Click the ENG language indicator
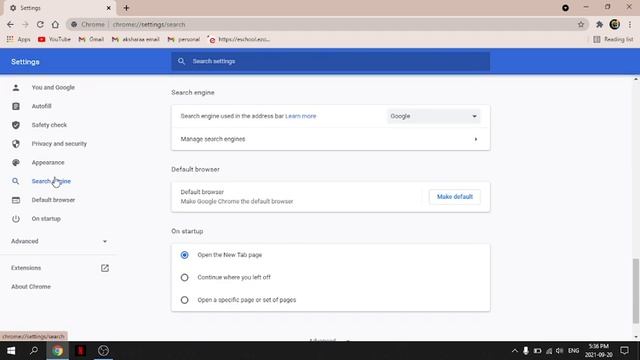The height and width of the screenshot is (360, 640). pos(573,351)
